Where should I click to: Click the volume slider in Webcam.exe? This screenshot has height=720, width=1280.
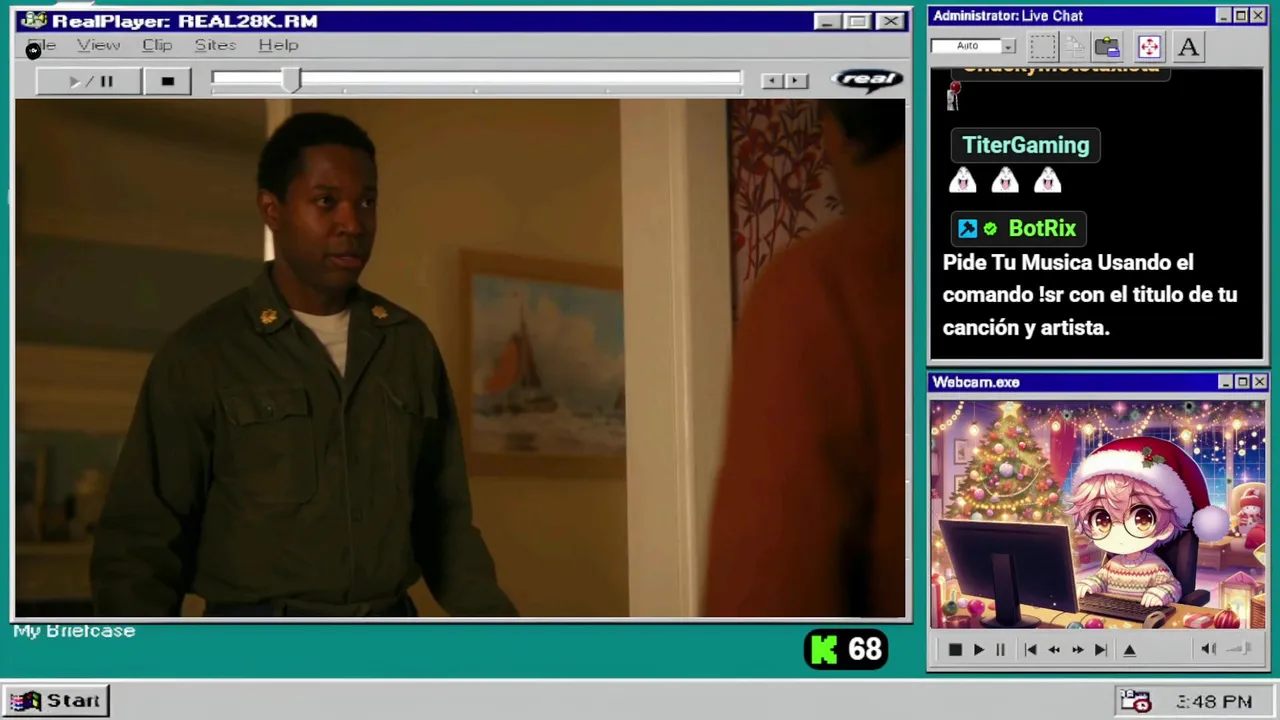pyautogui.click(x=1240, y=650)
